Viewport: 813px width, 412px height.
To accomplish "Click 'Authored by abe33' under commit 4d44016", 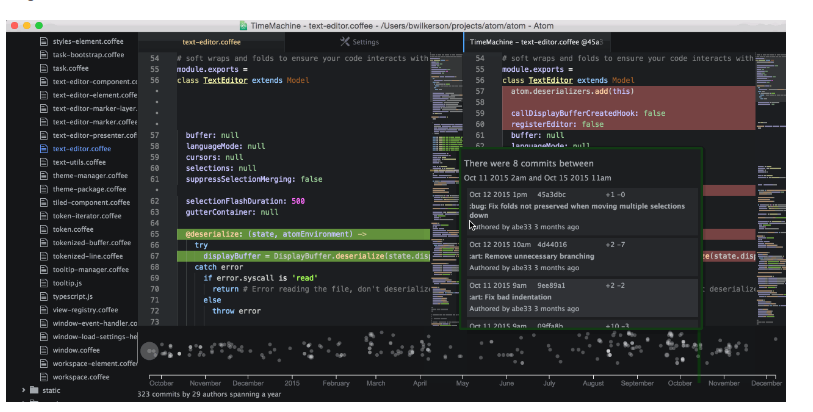I will click(524, 268).
